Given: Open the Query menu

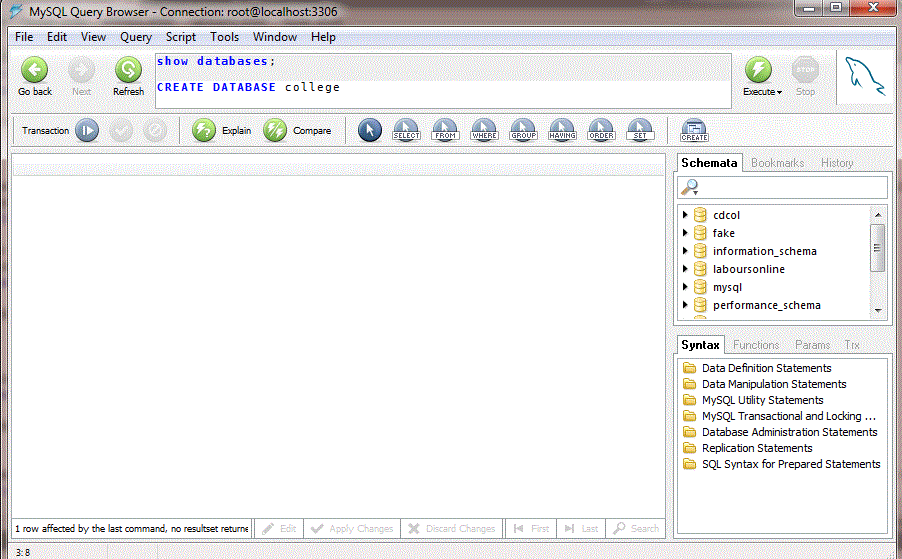Looking at the screenshot, I should tap(136, 37).
